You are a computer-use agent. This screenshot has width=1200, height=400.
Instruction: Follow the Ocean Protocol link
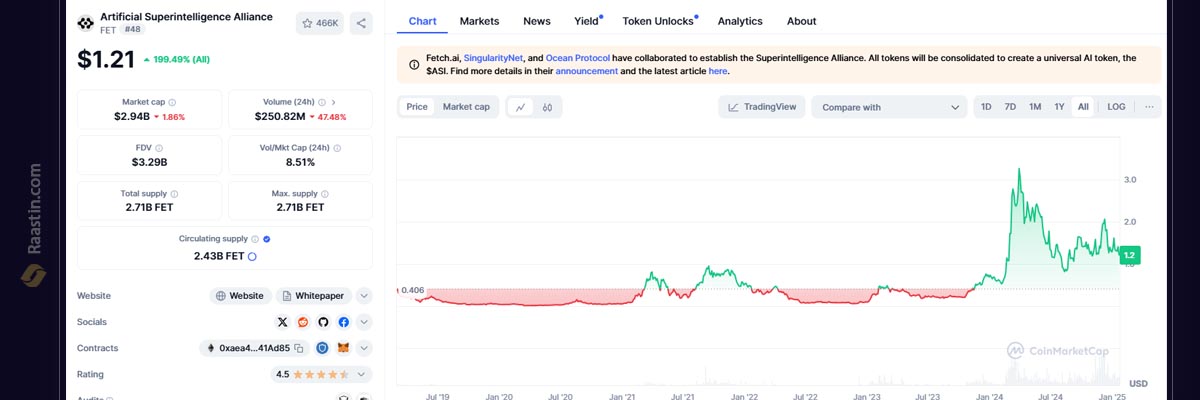pos(577,58)
